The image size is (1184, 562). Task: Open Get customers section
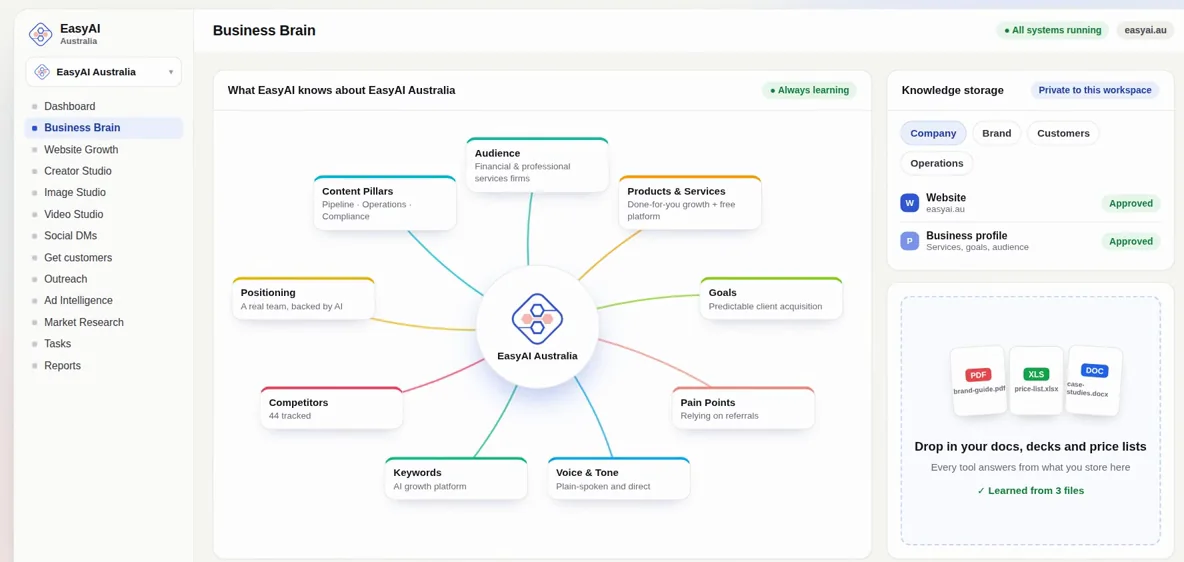[103, 258]
